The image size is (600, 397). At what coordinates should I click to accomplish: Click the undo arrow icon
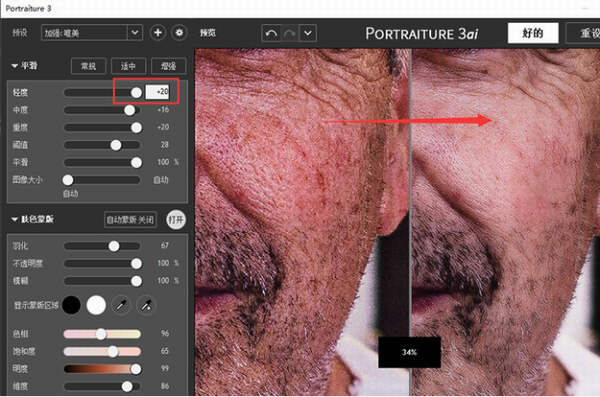271,33
